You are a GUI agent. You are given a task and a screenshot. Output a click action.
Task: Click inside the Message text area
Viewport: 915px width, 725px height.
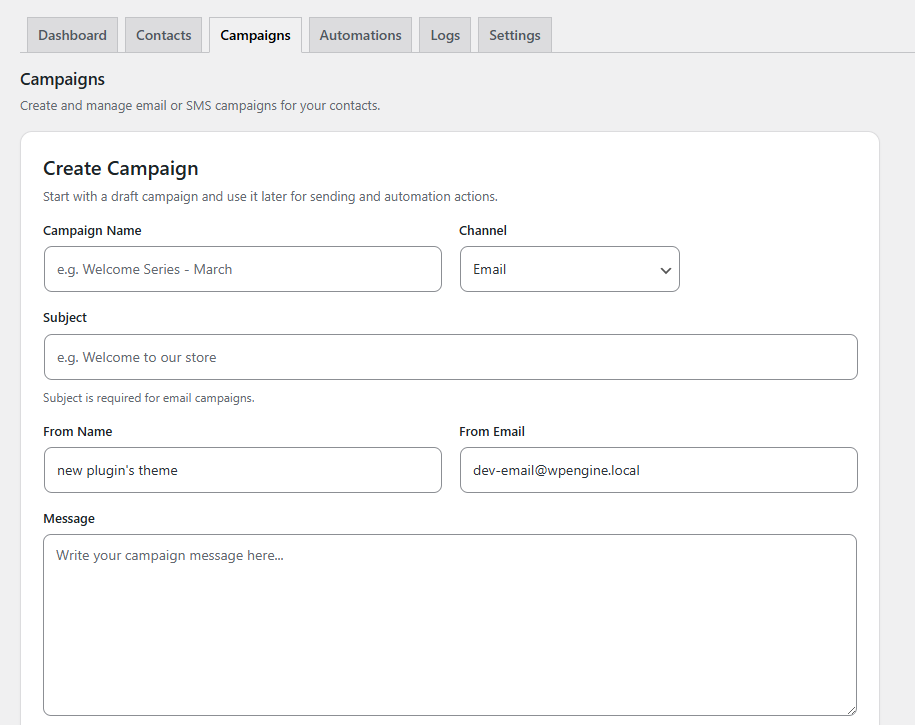(x=450, y=625)
